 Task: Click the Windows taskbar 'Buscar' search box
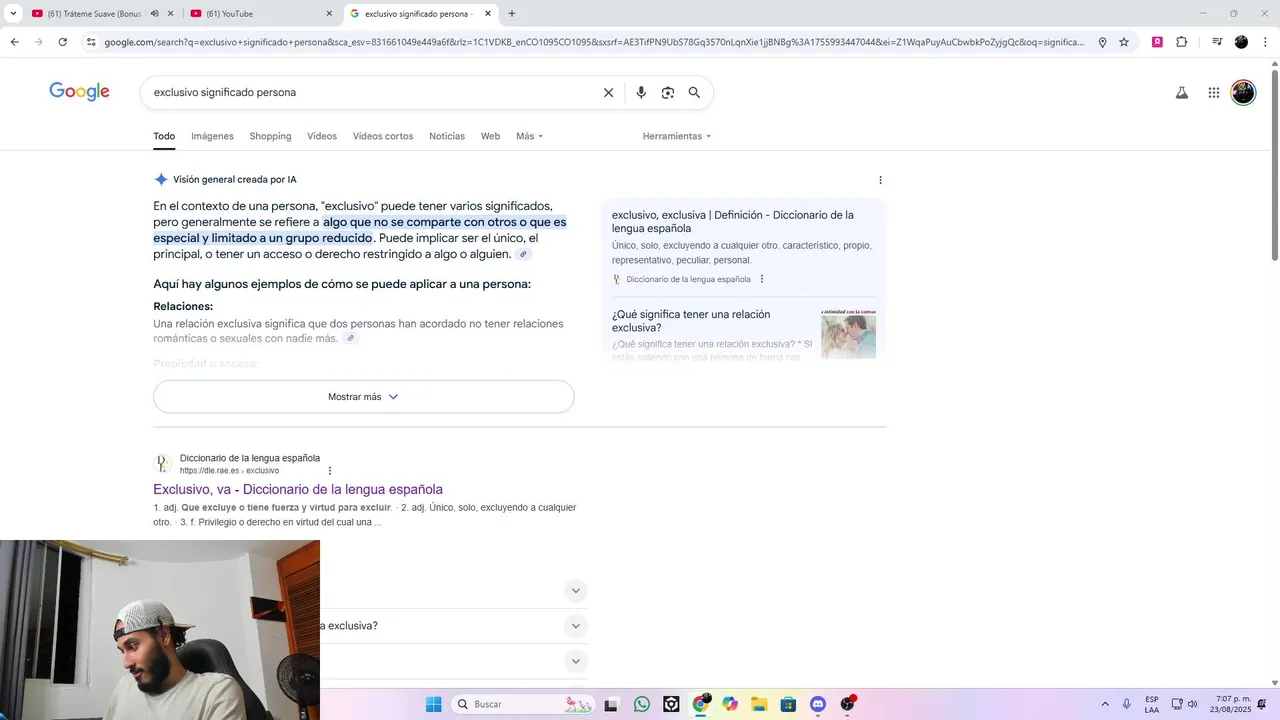tap(522, 704)
